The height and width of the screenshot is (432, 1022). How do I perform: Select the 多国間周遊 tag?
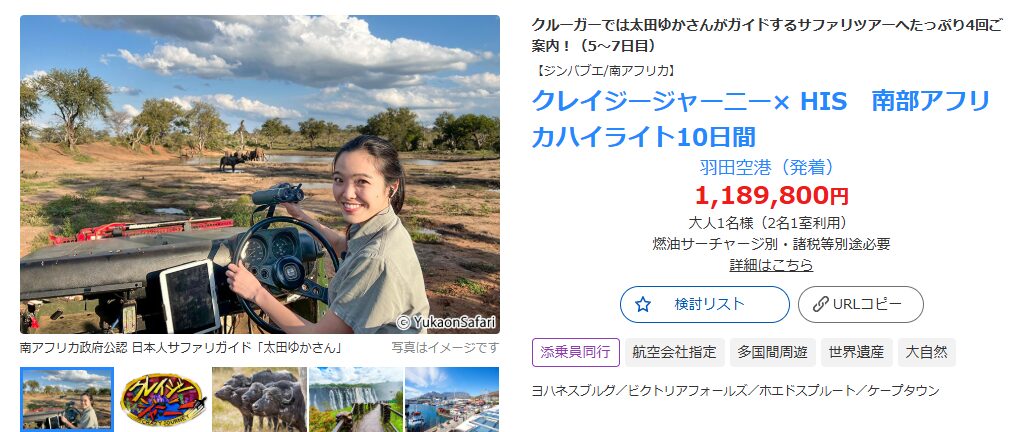tap(772, 353)
